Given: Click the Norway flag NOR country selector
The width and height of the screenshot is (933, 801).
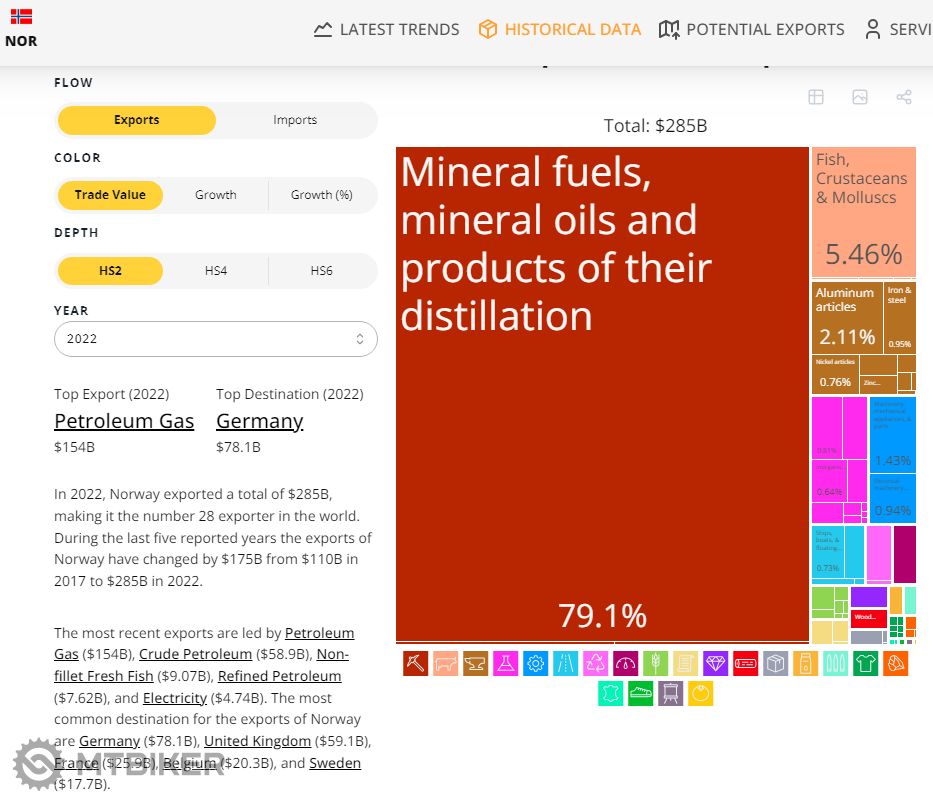Looking at the screenshot, I should point(21,28).
